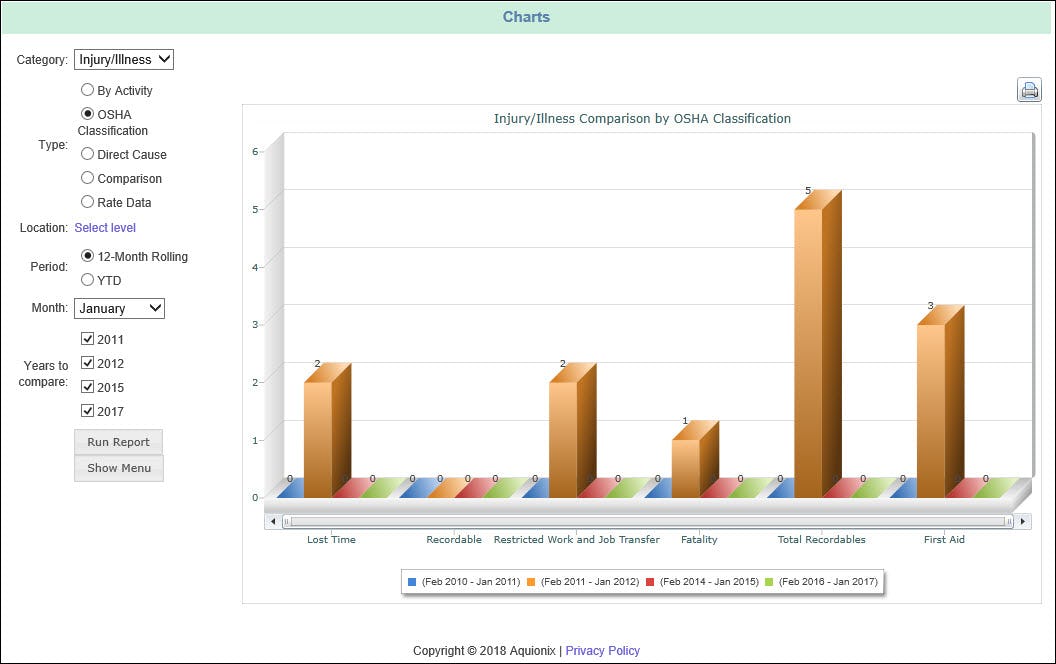Viewport: 1056px width, 664px height.
Task: Disable the 2012 year checkbox
Action: tap(87, 362)
